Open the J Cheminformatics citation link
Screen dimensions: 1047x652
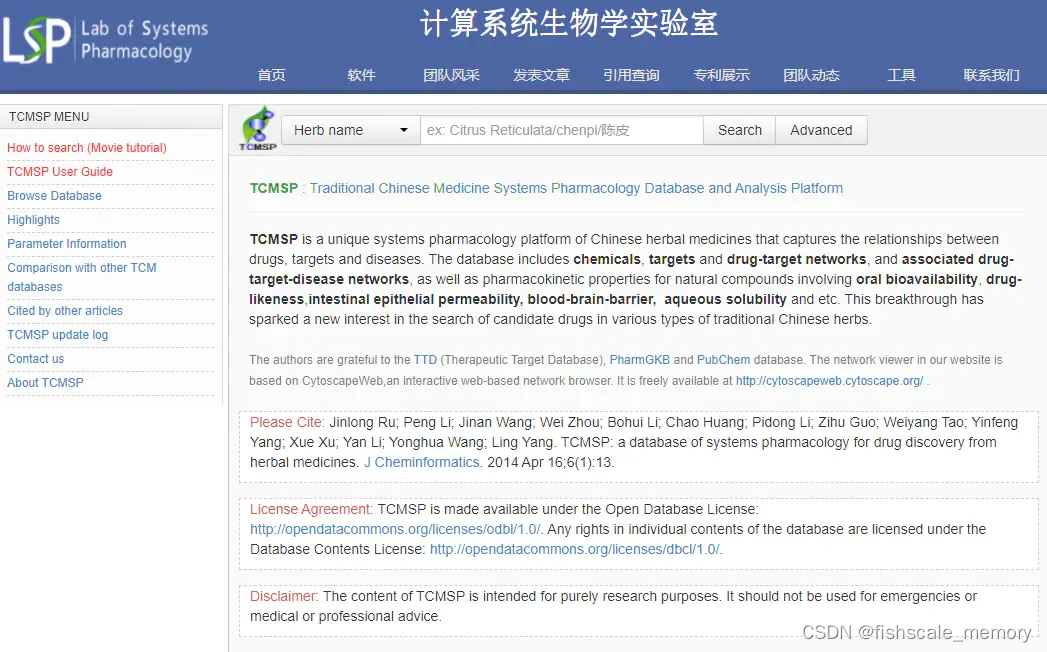[x=421, y=462]
